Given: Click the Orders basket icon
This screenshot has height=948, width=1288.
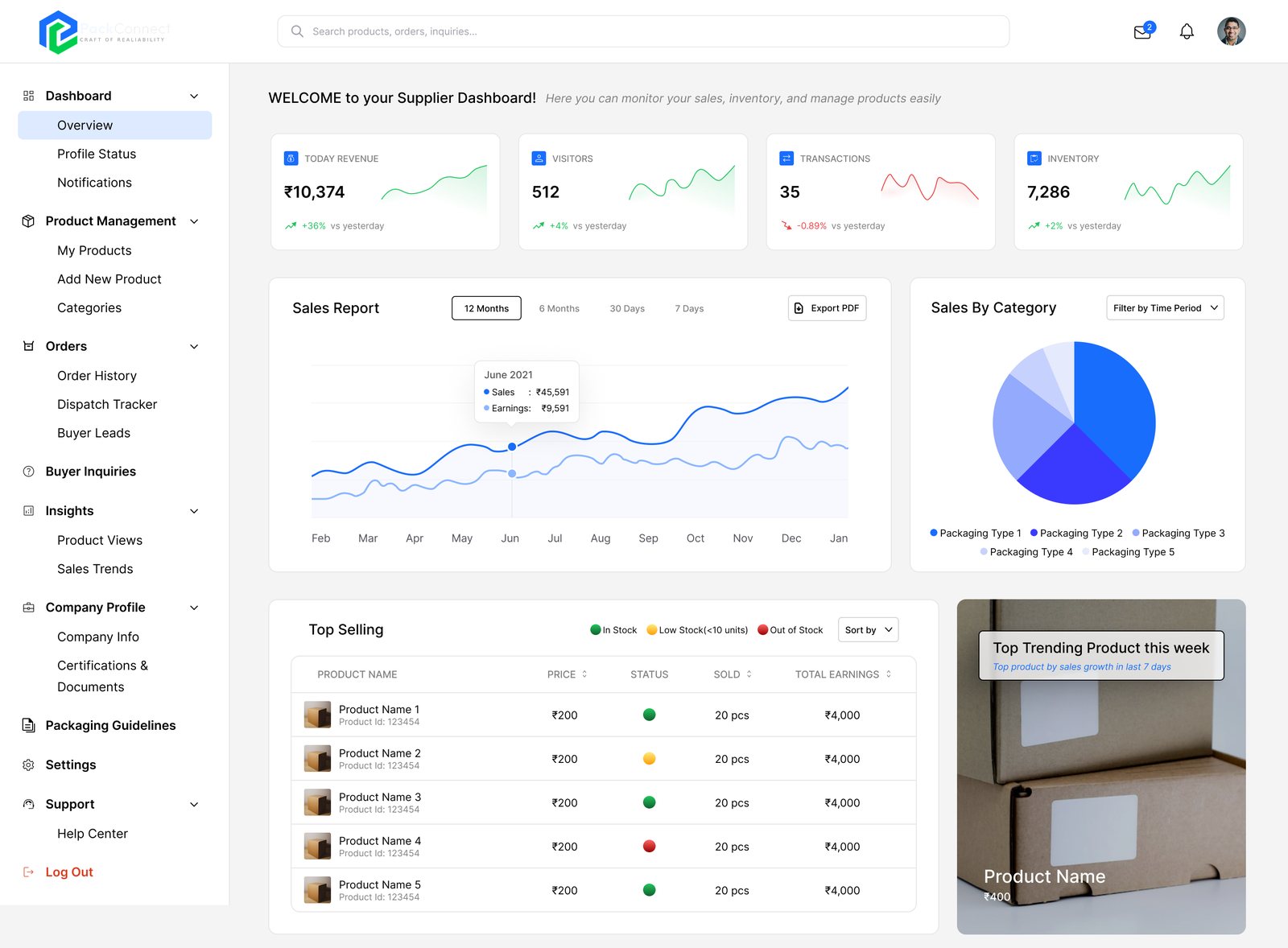Looking at the screenshot, I should tap(29, 346).
